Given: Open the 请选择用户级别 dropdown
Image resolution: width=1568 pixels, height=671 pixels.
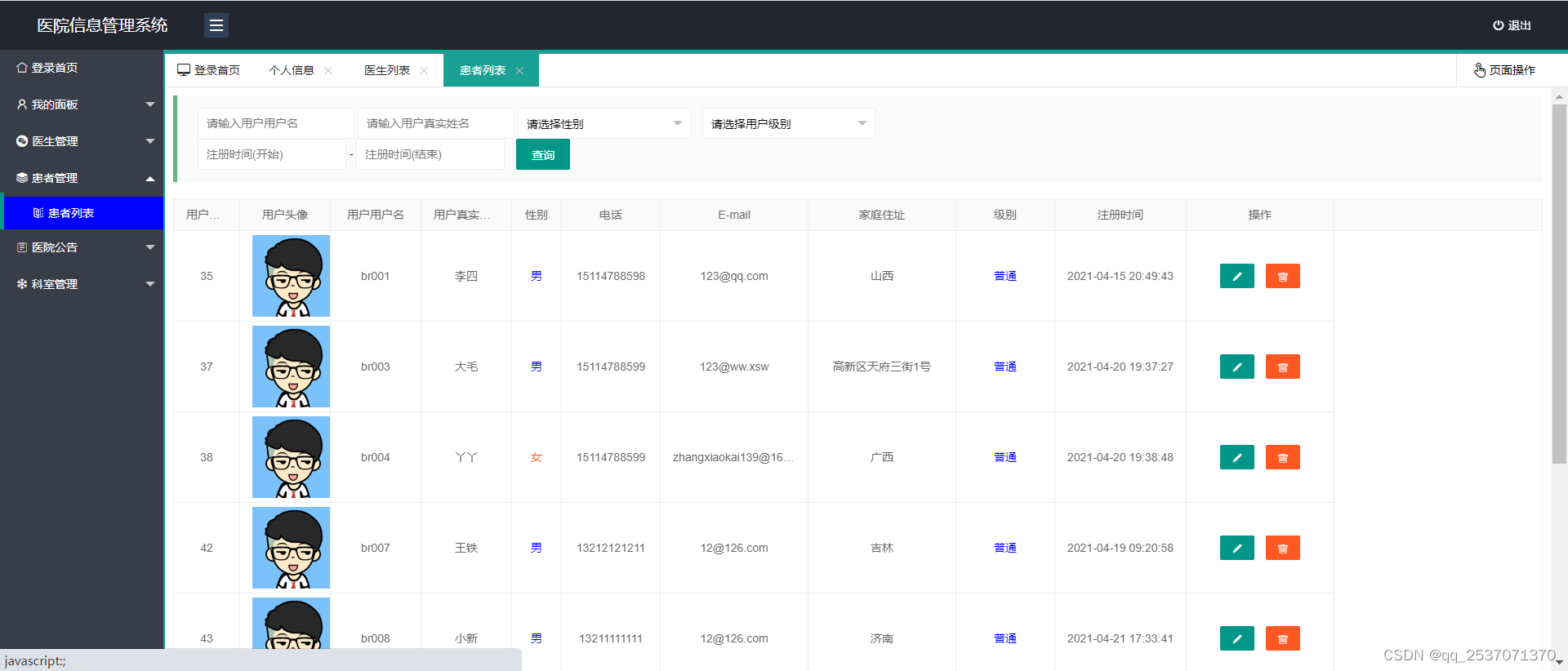Looking at the screenshot, I should click(789, 123).
